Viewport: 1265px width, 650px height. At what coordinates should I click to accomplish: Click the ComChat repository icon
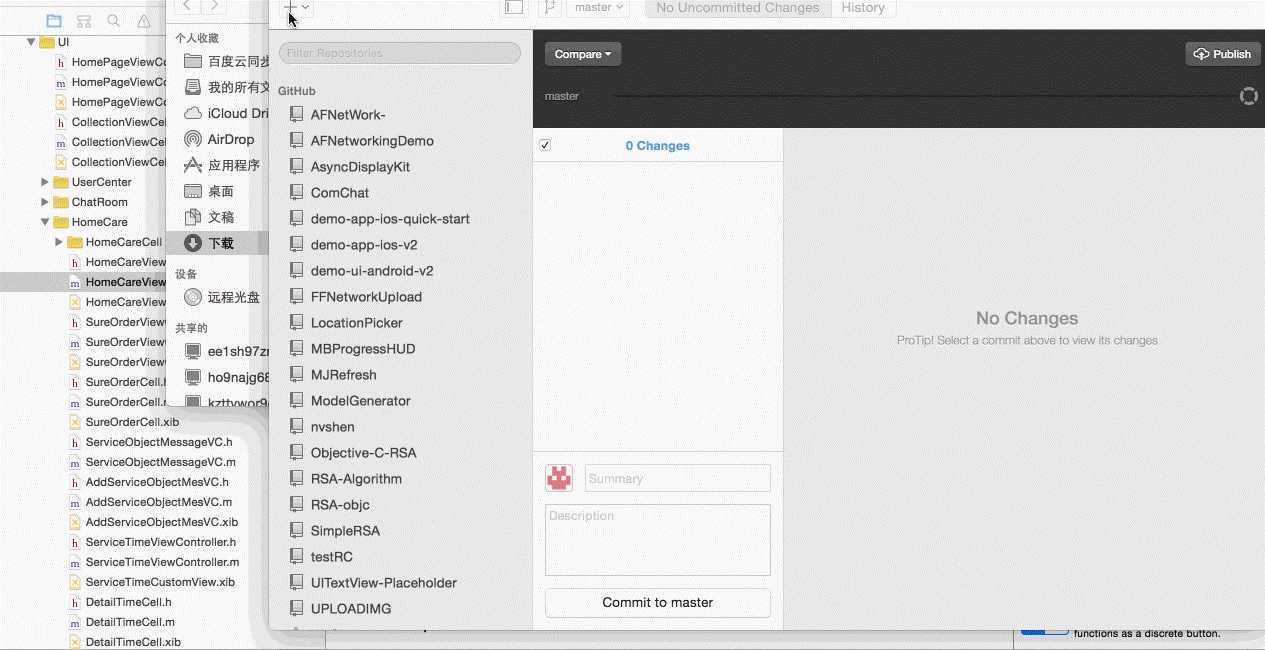(296, 193)
